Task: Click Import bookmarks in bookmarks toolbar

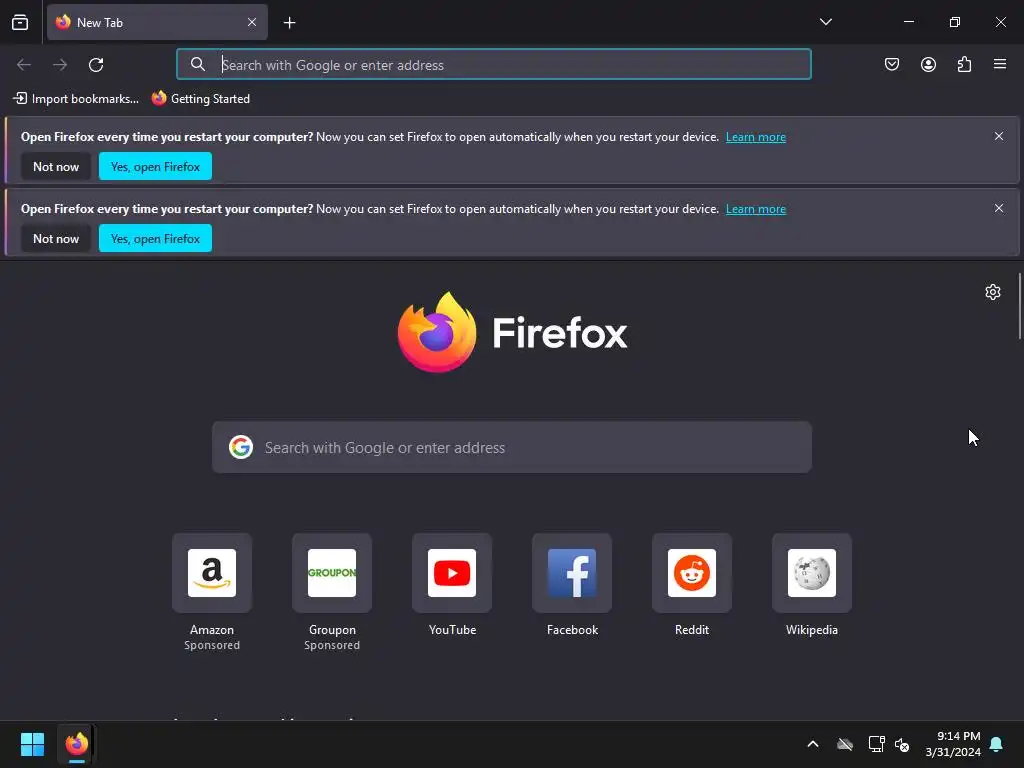Action: pyautogui.click(x=76, y=99)
